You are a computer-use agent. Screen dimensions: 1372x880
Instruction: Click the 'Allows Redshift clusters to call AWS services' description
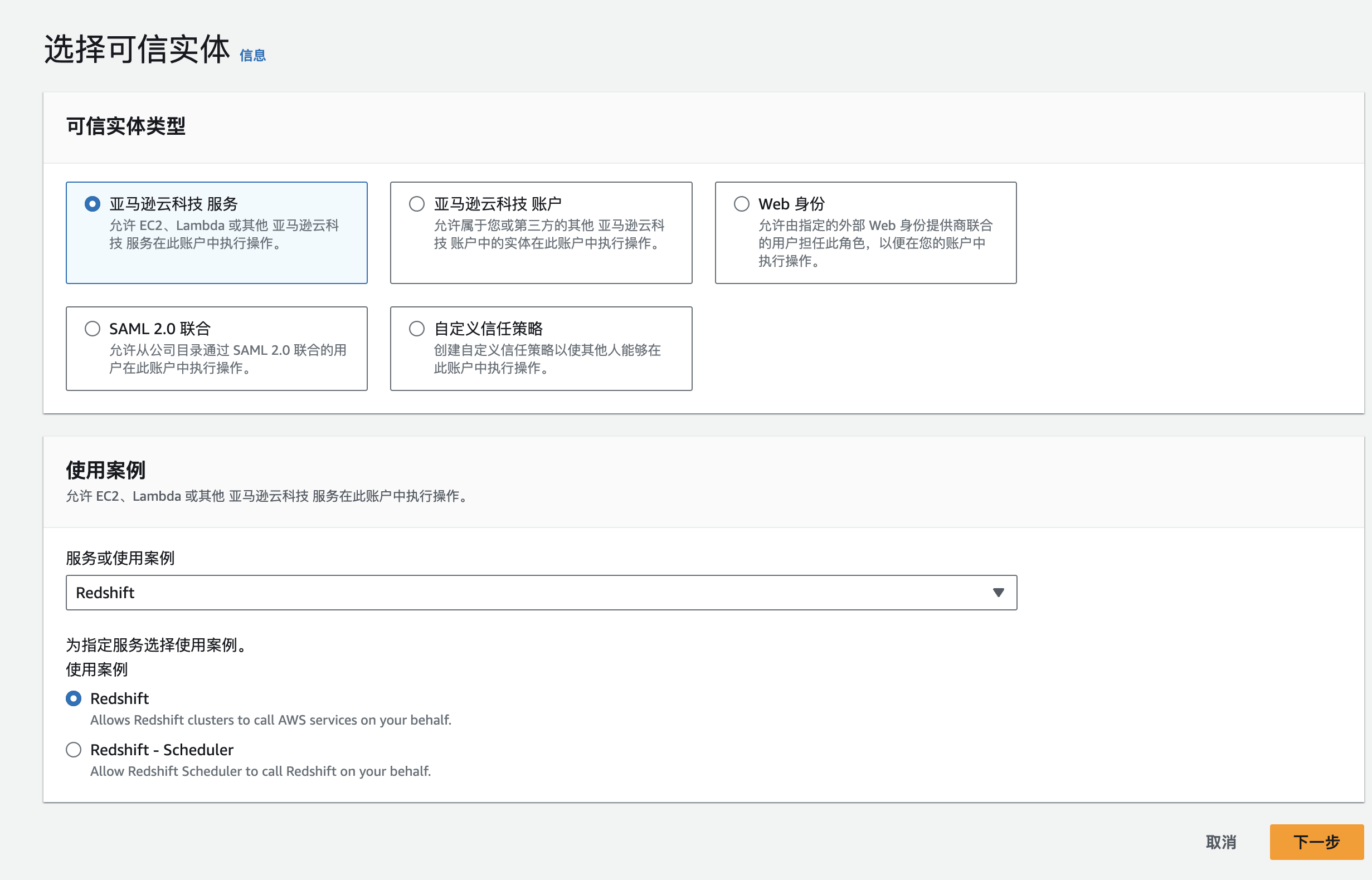click(271, 720)
